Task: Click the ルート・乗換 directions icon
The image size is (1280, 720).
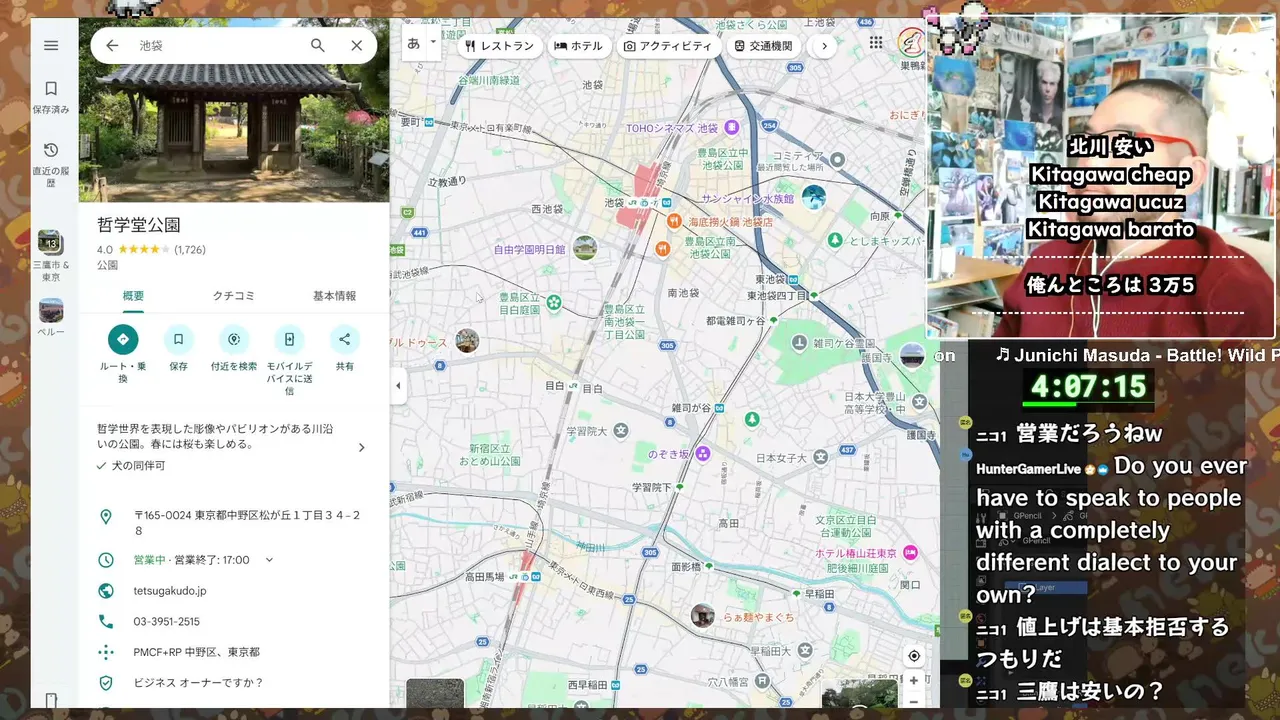Action: [123, 339]
